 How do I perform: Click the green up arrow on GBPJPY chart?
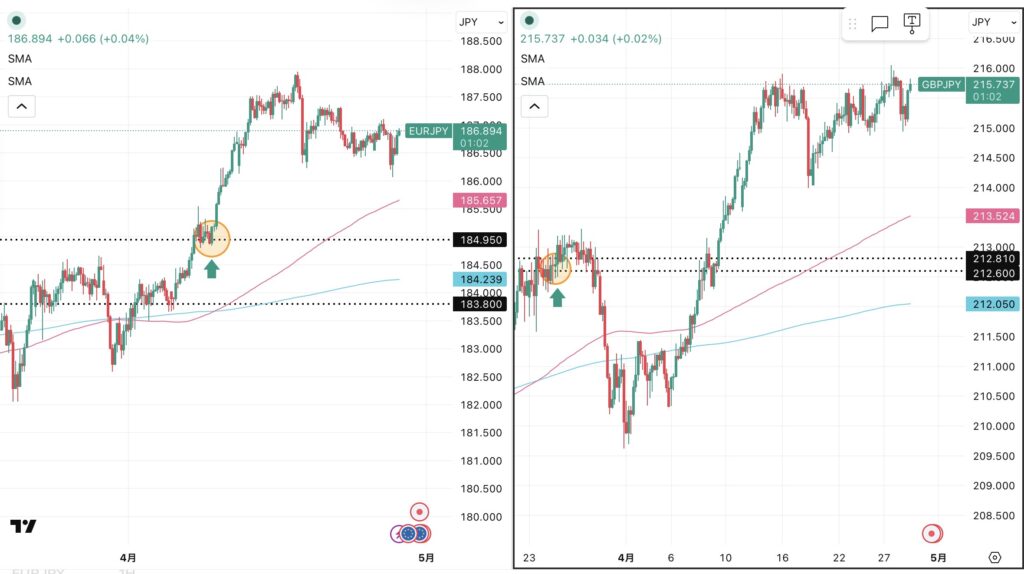(x=557, y=295)
